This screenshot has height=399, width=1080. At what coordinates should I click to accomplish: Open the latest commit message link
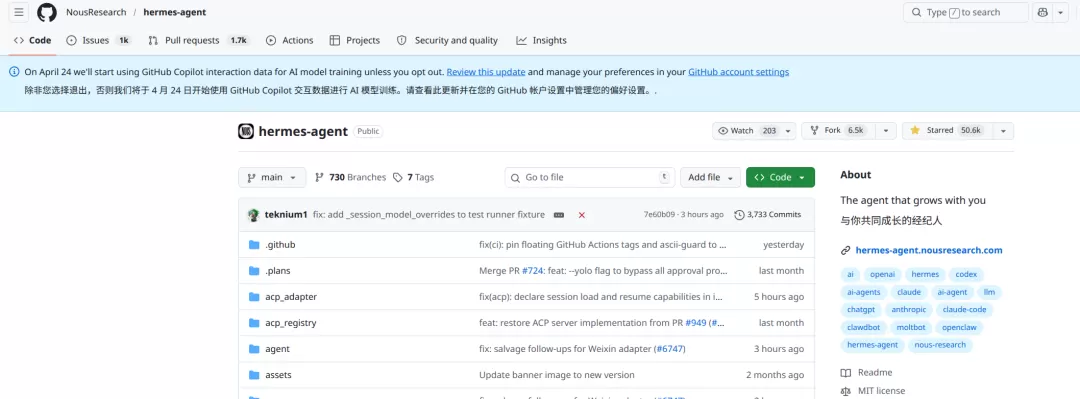(x=428, y=215)
